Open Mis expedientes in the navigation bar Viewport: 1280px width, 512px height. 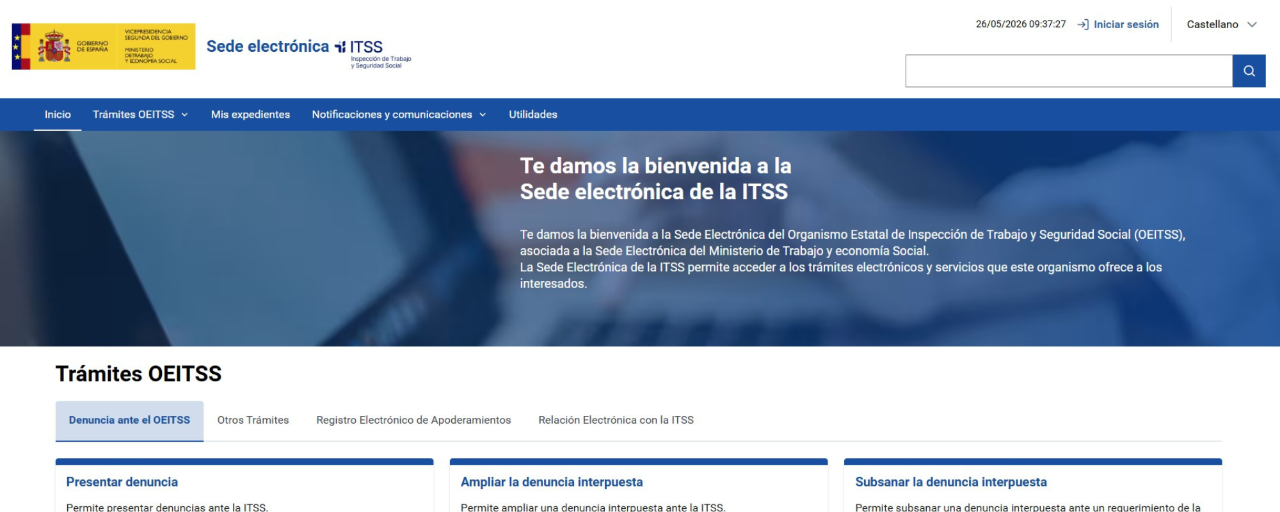click(250, 114)
